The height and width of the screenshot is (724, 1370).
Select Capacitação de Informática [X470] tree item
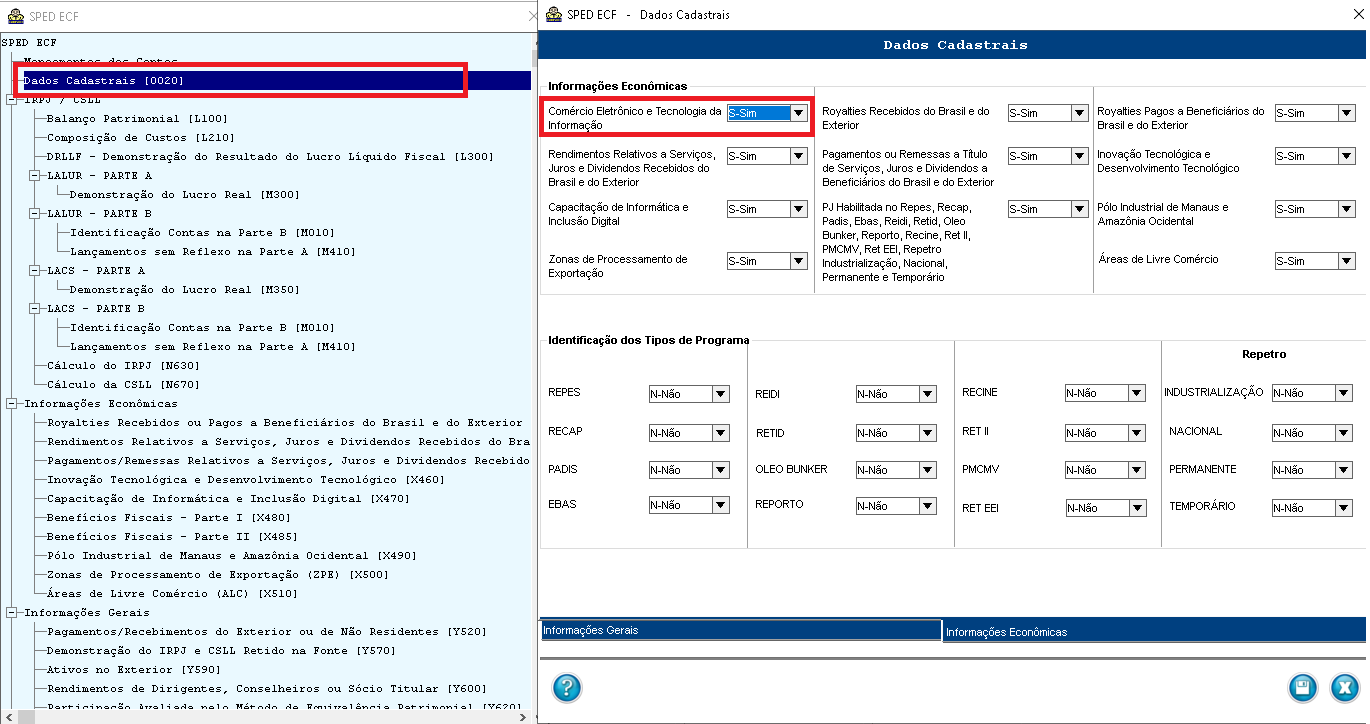click(228, 498)
